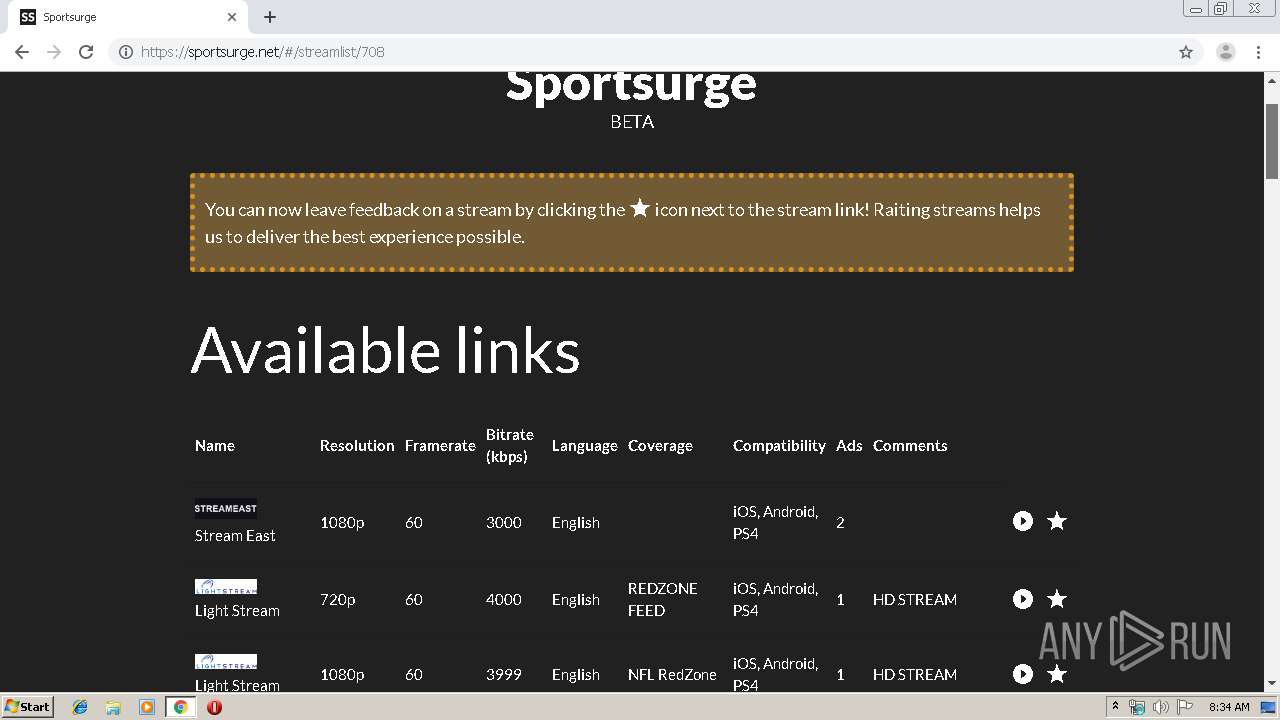Screen dimensions: 1280x720
Task: Play the Light Stream 720p link
Action: coord(1022,599)
